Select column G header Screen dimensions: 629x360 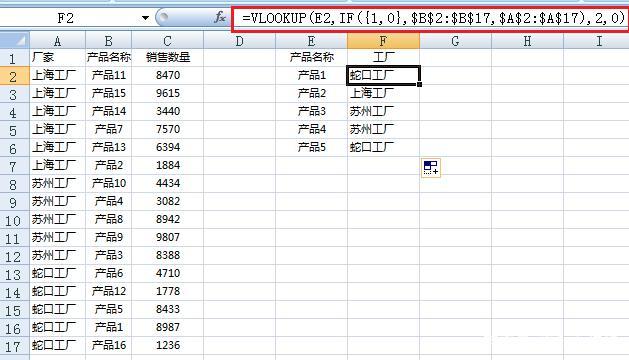[x=455, y=41]
